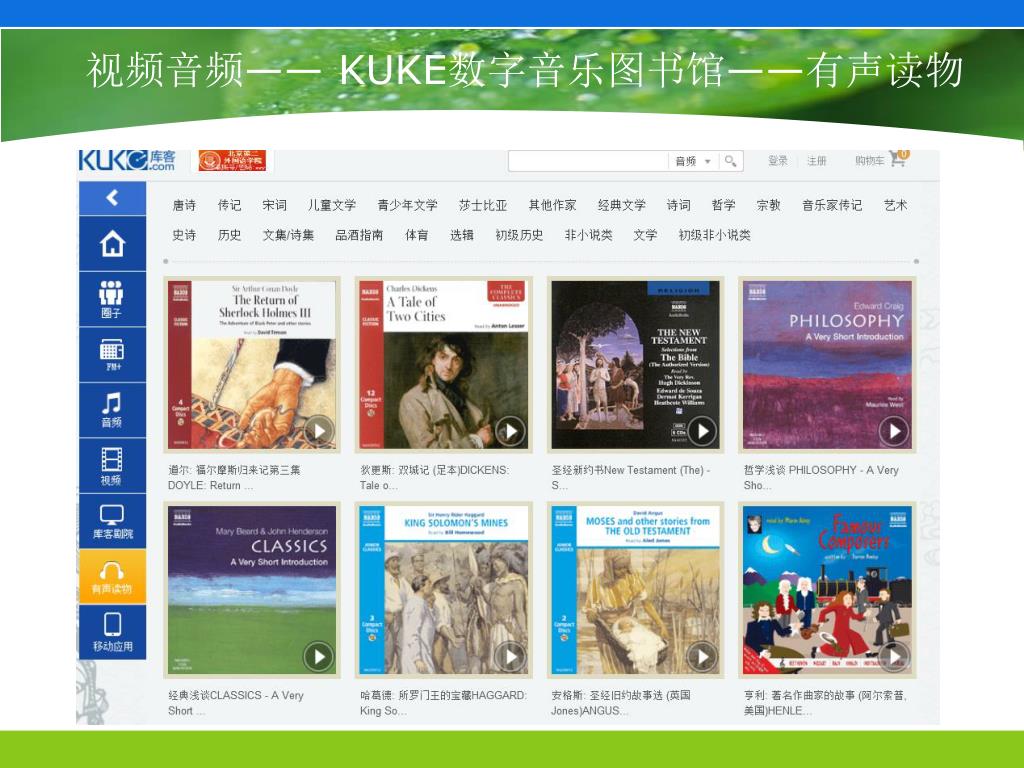Open title link 安格斯: 圣经旧约故事选
This screenshot has height=768, width=1024.
click(x=620, y=703)
